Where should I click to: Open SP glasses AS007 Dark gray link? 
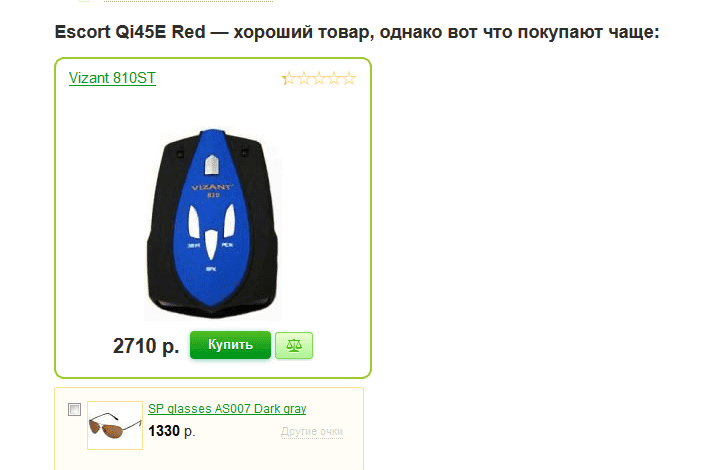click(227, 409)
